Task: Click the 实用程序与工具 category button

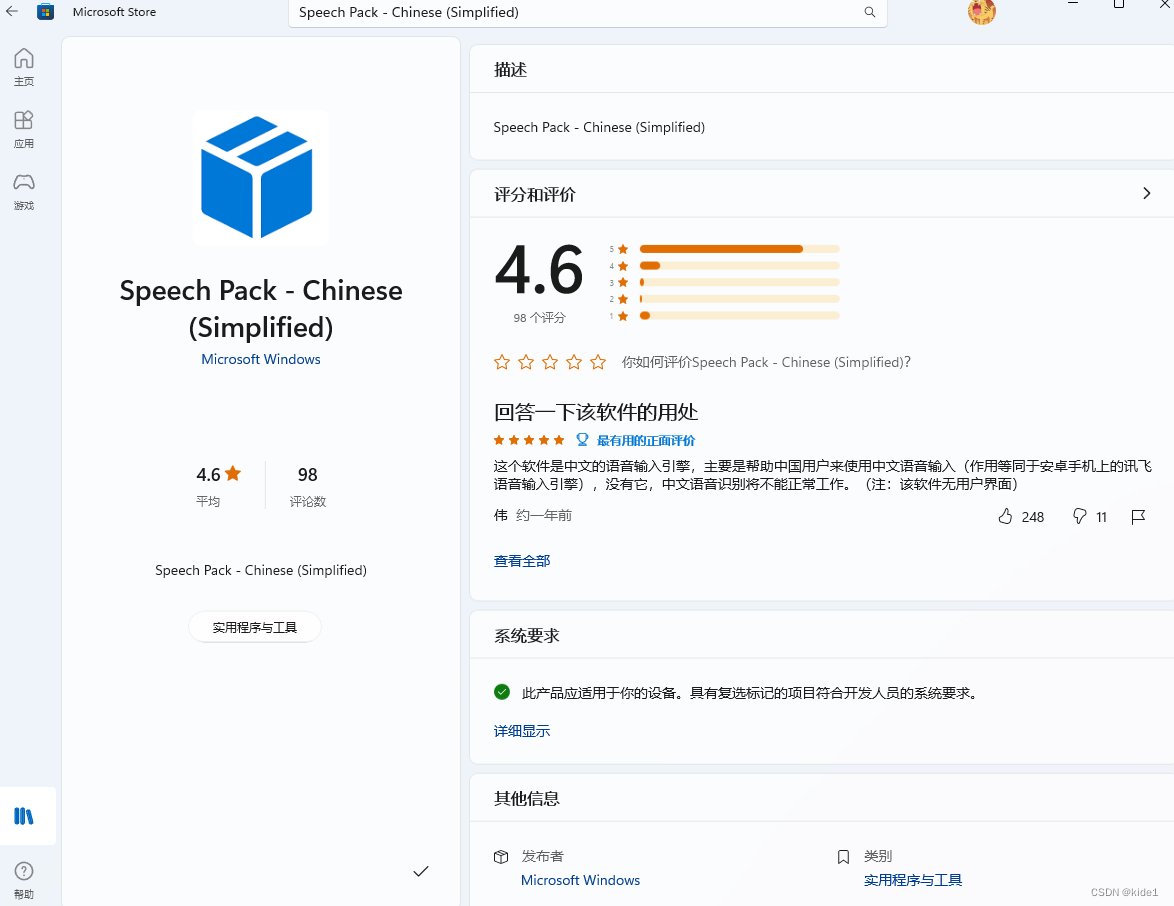Action: tap(255, 627)
